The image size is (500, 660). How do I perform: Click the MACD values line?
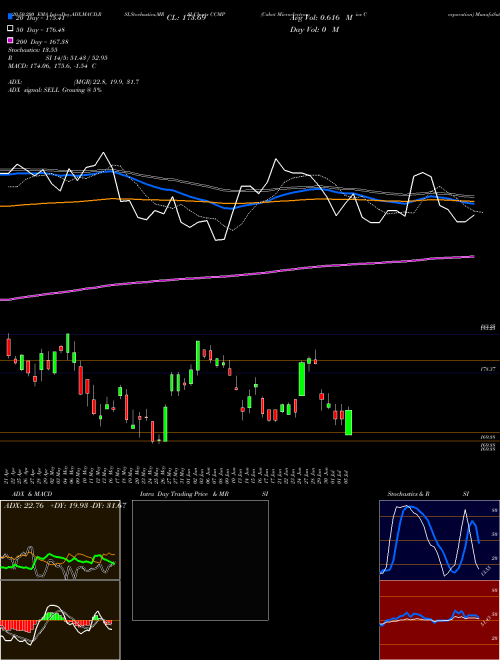click(x=52, y=66)
